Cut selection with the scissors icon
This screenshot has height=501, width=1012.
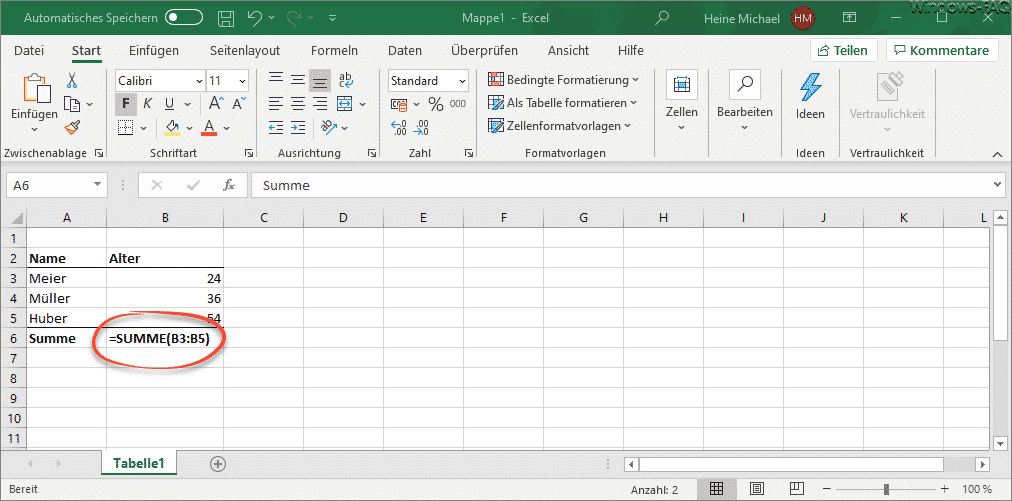pyautogui.click(x=72, y=81)
